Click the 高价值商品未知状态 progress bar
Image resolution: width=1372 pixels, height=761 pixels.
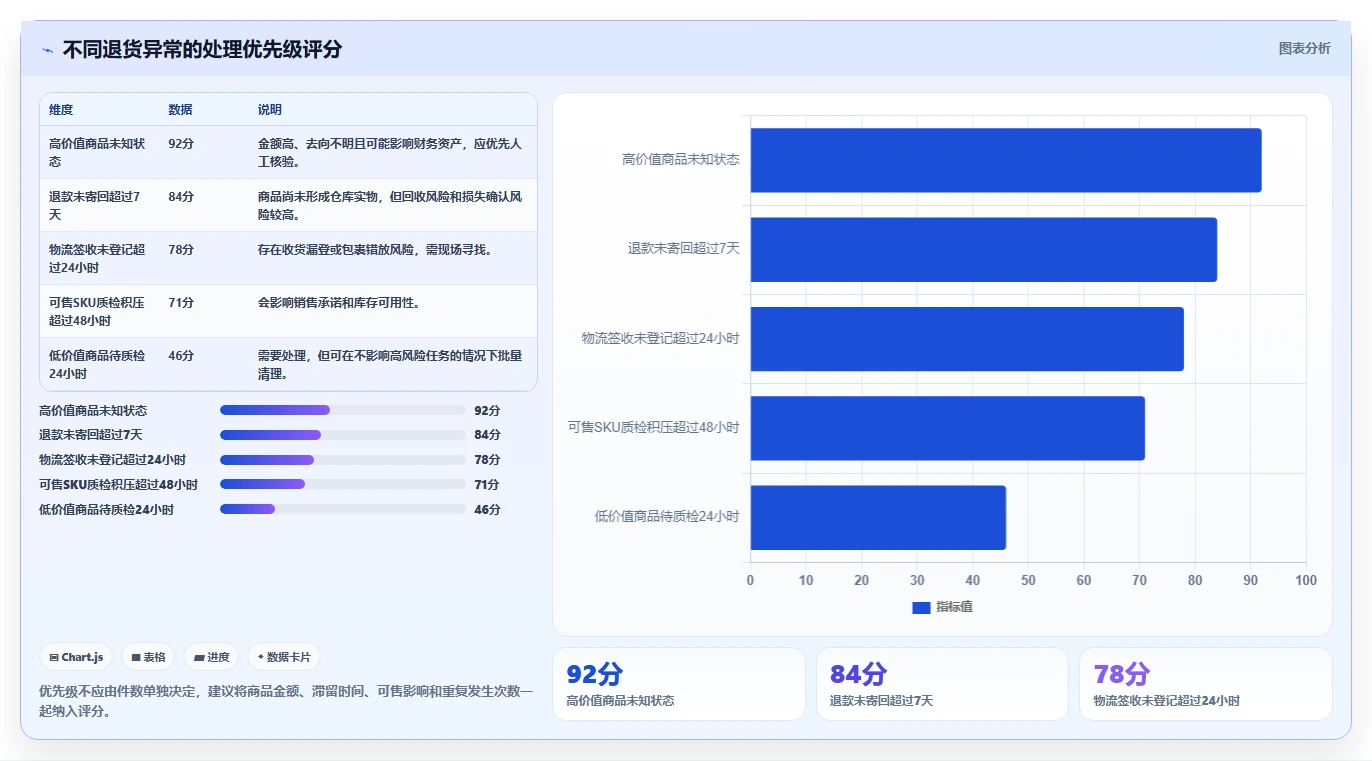[x=343, y=410]
